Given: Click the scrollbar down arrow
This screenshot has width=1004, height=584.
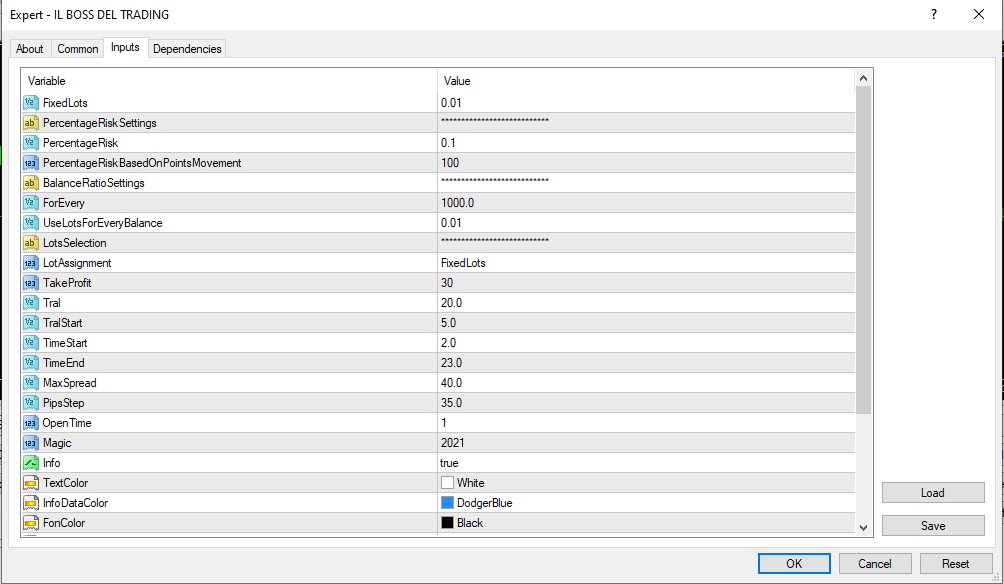Looking at the screenshot, I should pos(863,527).
